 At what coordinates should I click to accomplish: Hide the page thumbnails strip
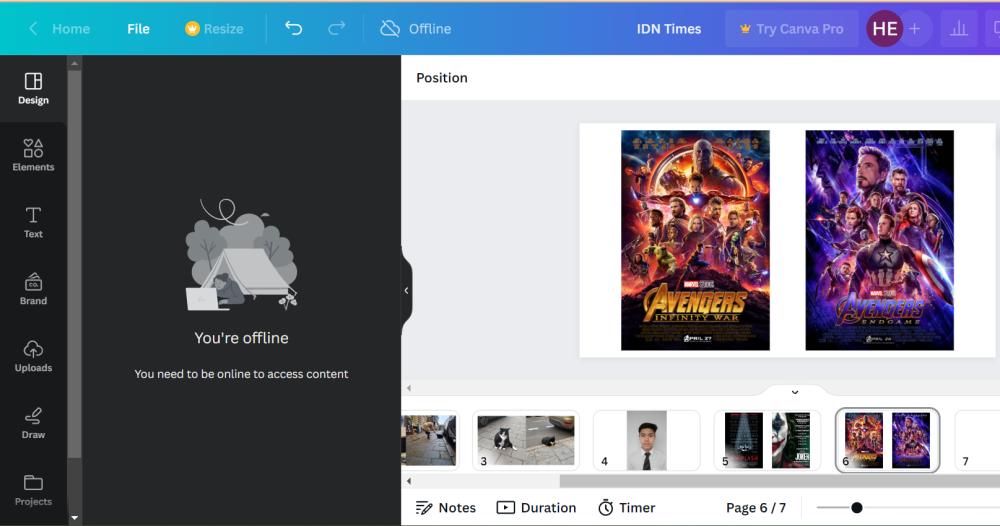795,392
